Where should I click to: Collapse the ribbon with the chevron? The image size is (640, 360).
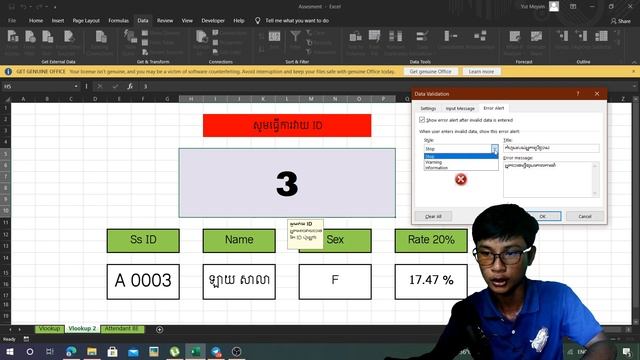[634, 62]
